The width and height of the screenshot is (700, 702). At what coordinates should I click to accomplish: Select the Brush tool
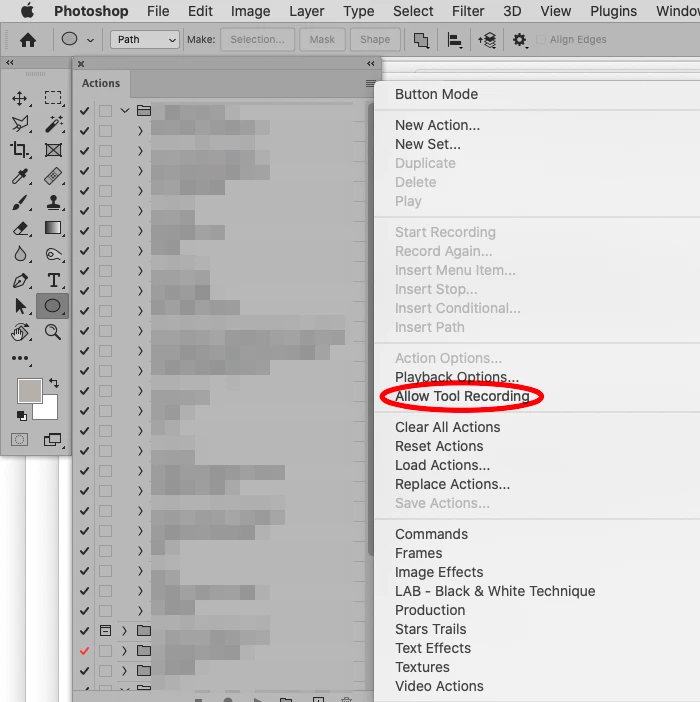coord(20,202)
